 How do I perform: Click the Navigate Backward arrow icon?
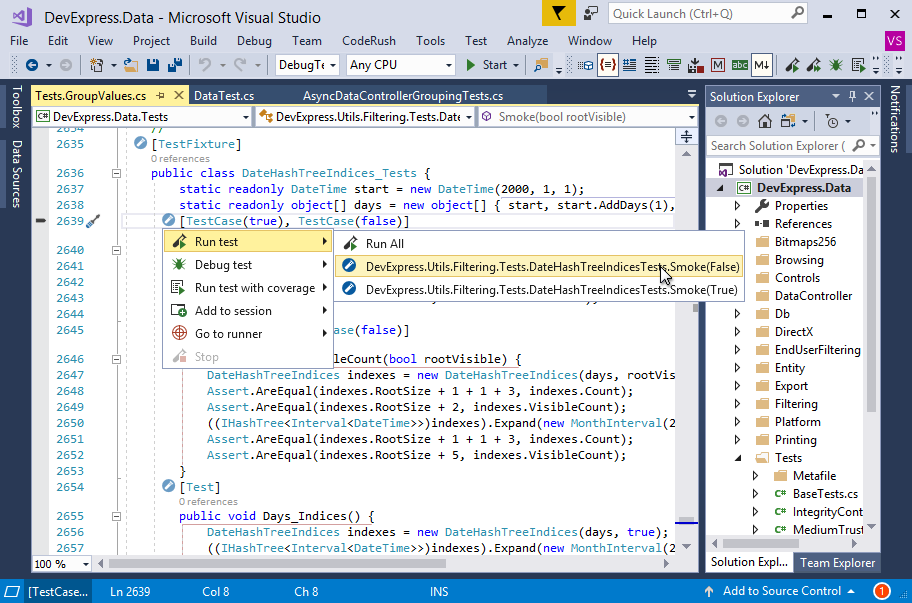[x=33, y=67]
